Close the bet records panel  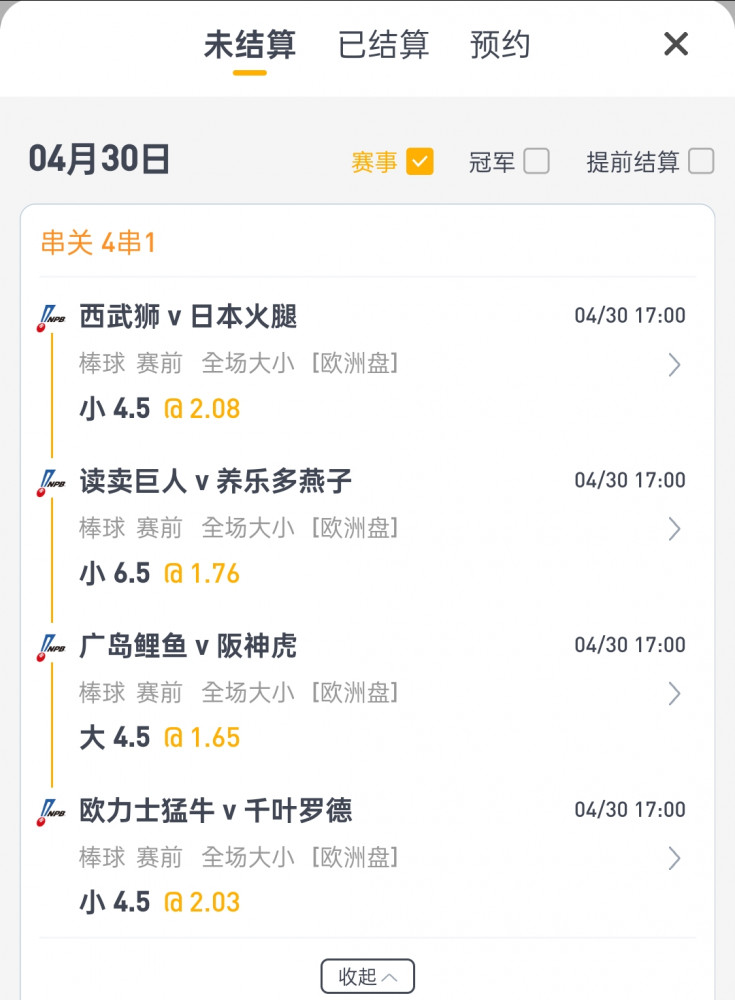676,44
